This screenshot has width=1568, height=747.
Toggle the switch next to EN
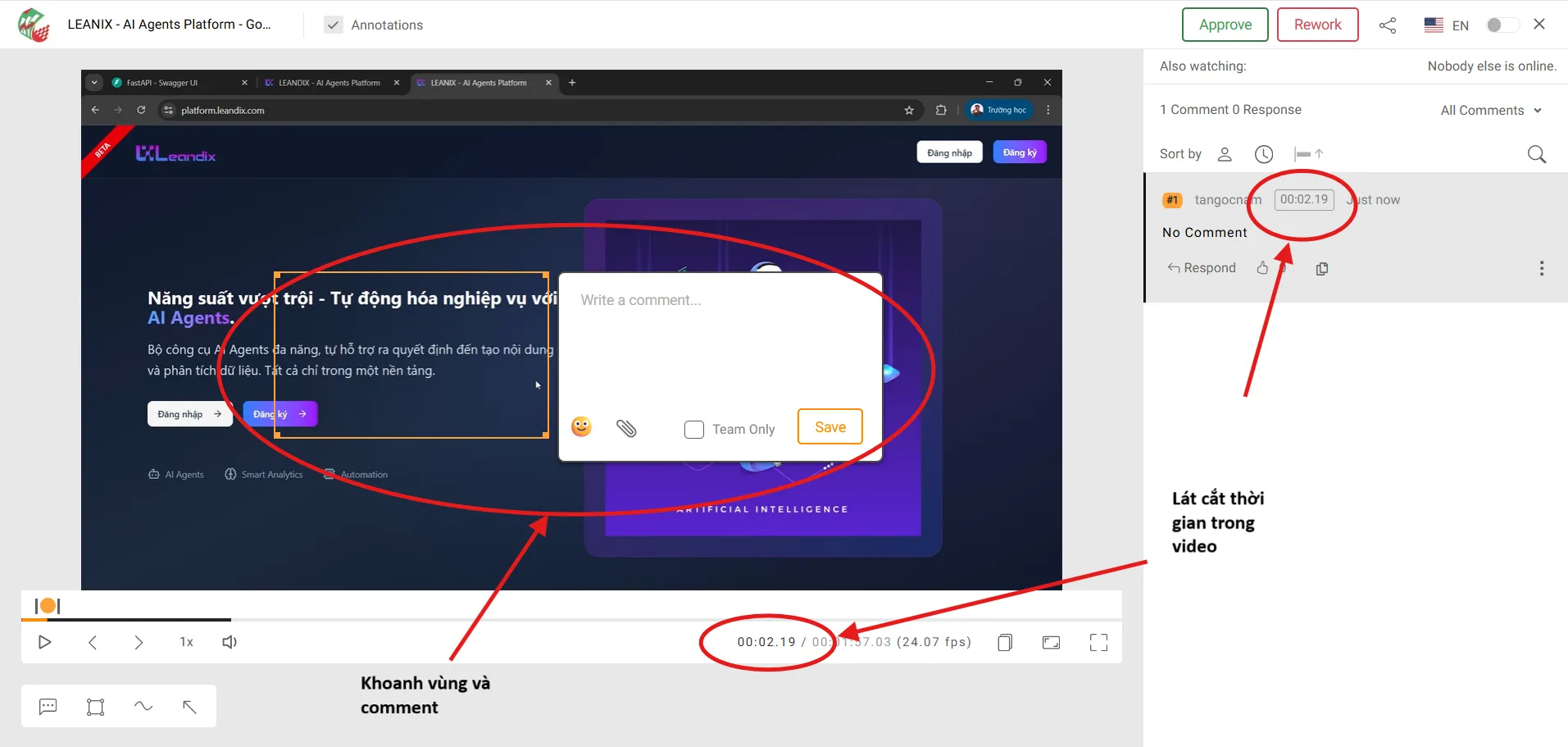1502,25
